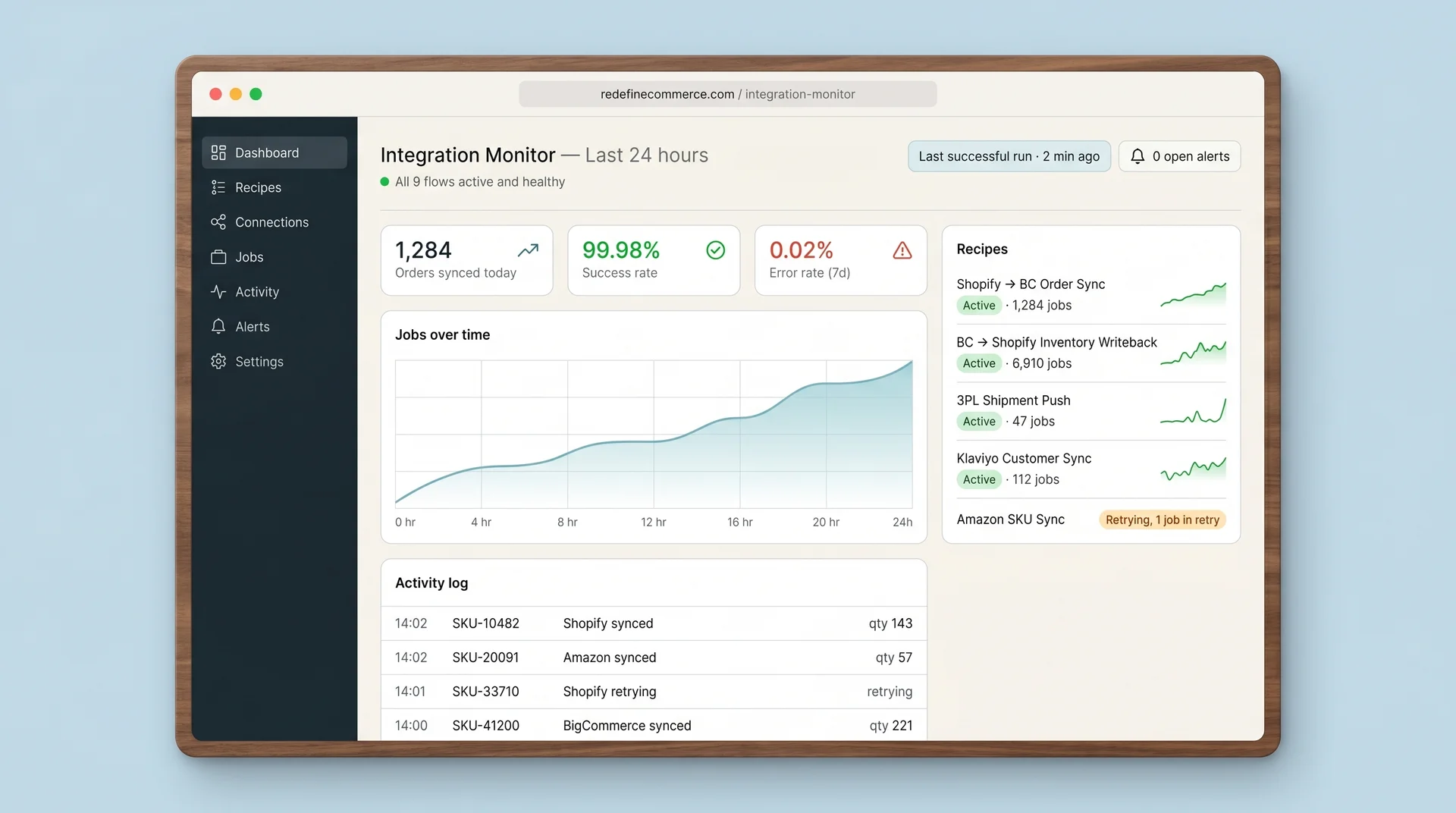Click the 12 hr axis label
Screen dimensions: 1456x813
[x=653, y=522]
